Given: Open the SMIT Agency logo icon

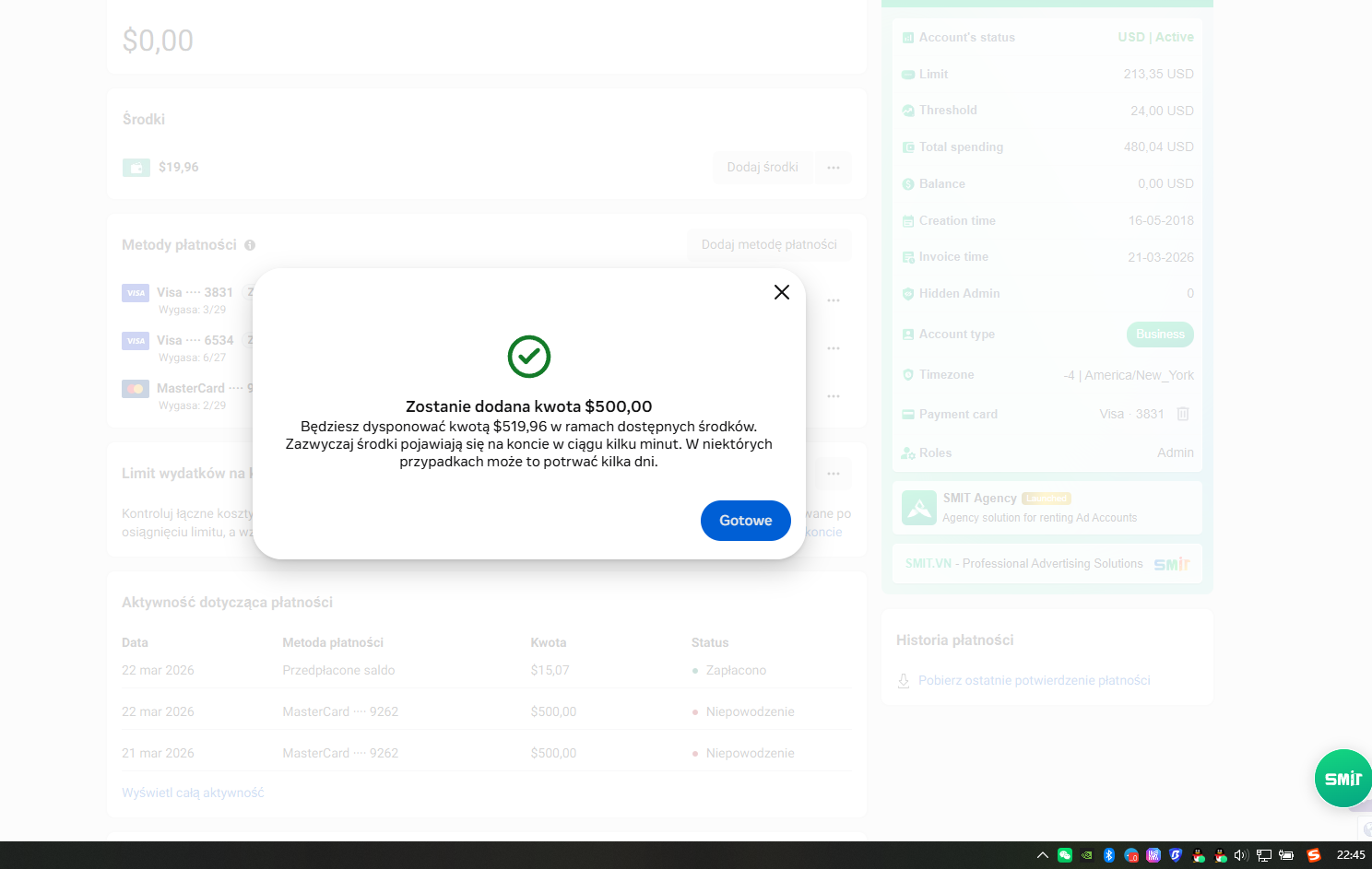Looking at the screenshot, I should pyautogui.click(x=918, y=508).
